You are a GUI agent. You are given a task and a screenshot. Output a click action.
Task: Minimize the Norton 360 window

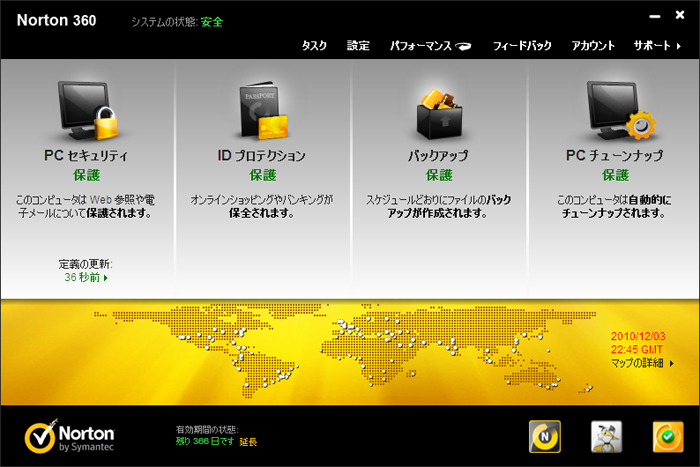click(654, 17)
